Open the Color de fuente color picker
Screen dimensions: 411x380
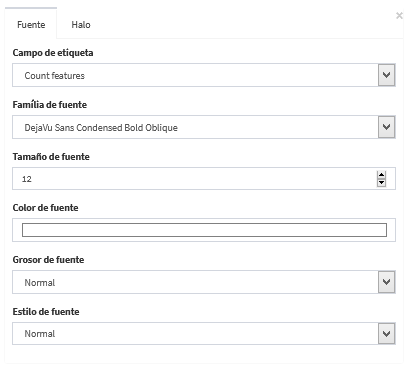(204, 230)
